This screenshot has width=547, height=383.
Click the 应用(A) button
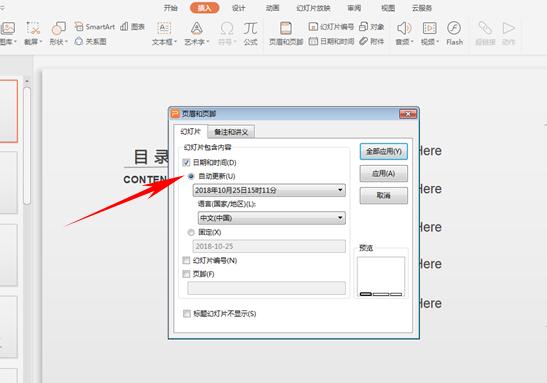[x=383, y=173]
